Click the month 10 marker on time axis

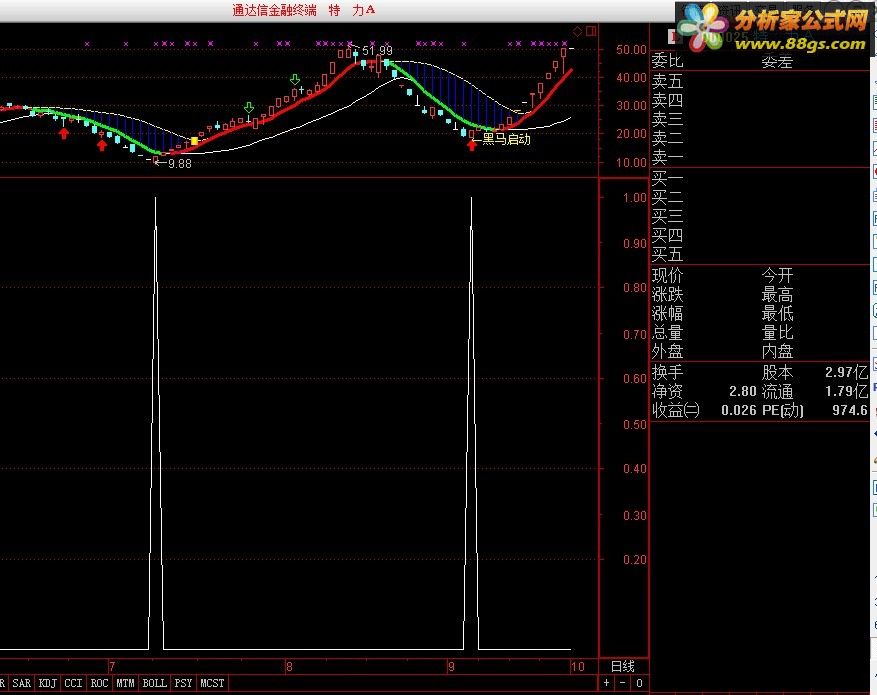[577, 666]
